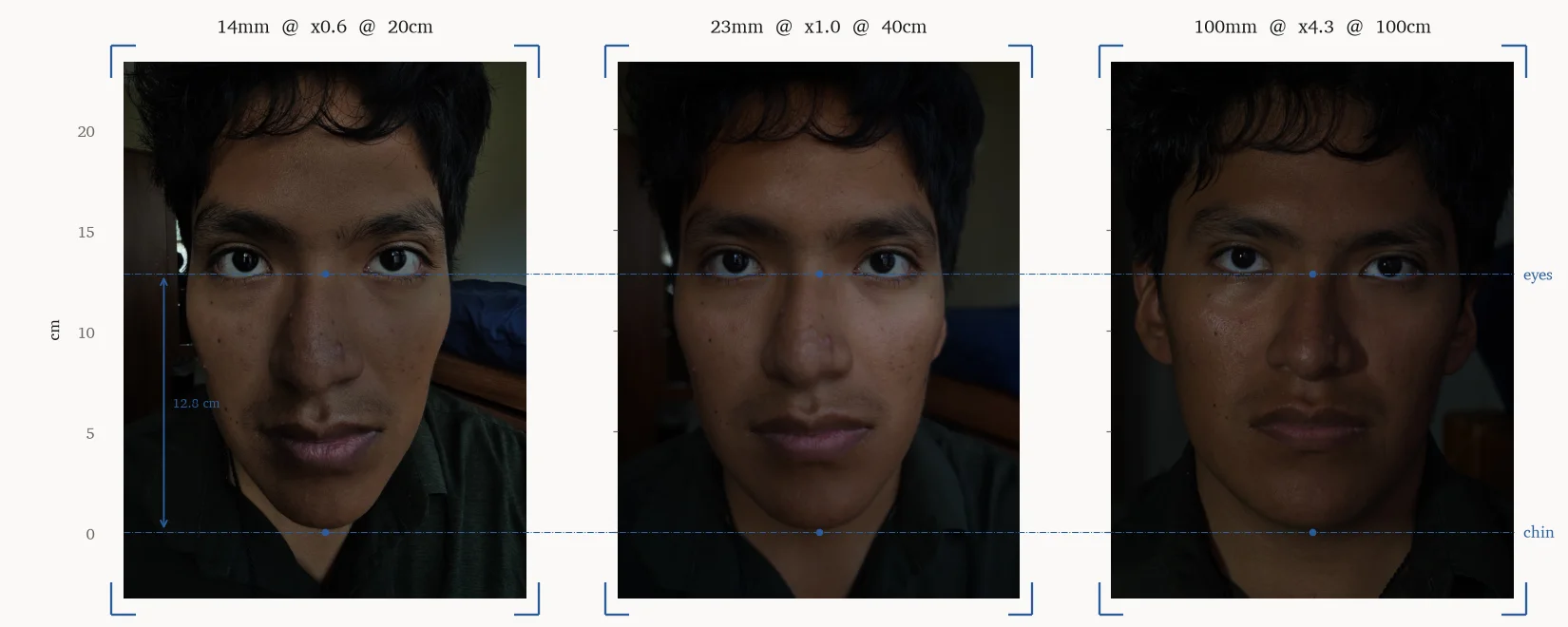
Task: Select the "12.8 cm" measurement label
Action: pyautogui.click(x=196, y=403)
